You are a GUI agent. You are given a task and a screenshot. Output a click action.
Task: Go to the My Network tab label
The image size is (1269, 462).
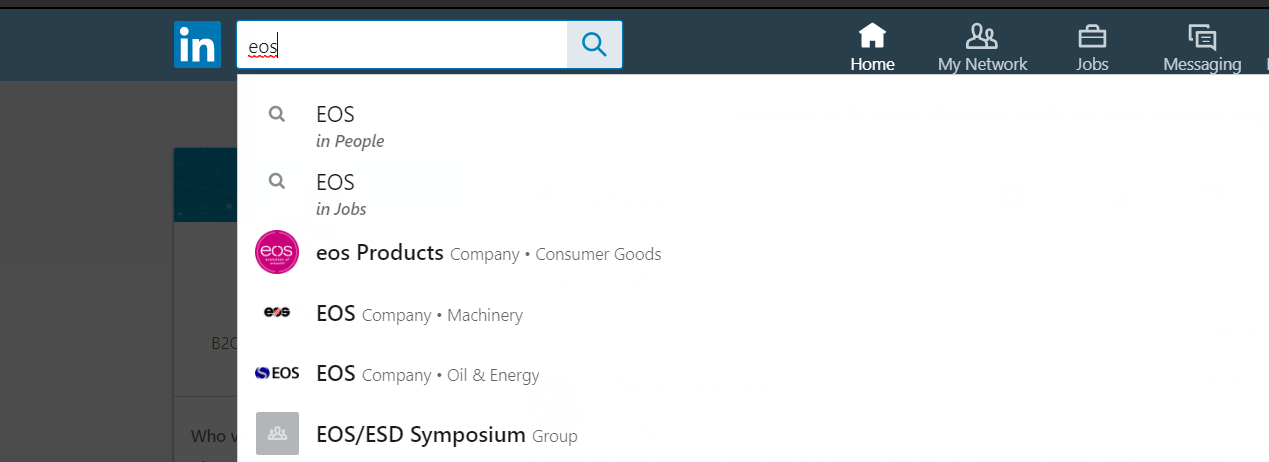click(982, 65)
